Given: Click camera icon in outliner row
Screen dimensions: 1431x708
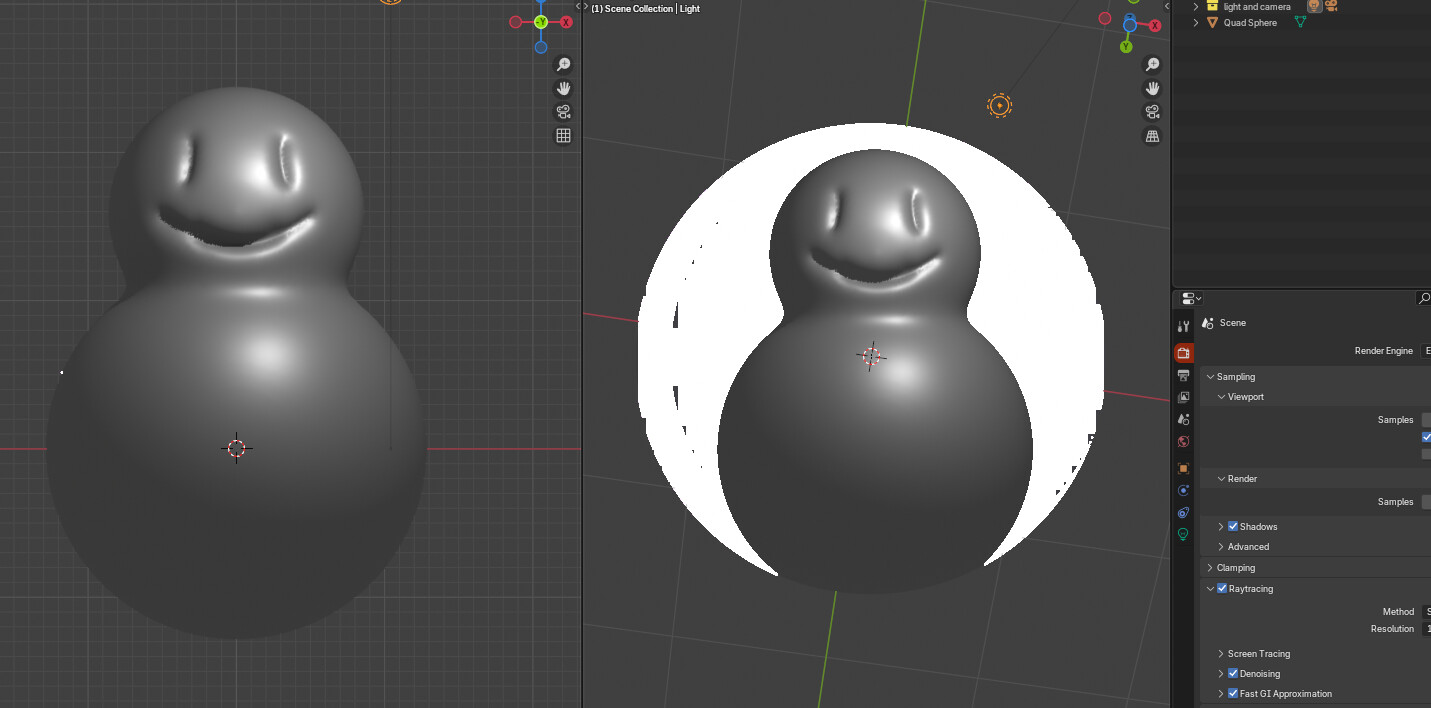Looking at the screenshot, I should point(1331,6).
